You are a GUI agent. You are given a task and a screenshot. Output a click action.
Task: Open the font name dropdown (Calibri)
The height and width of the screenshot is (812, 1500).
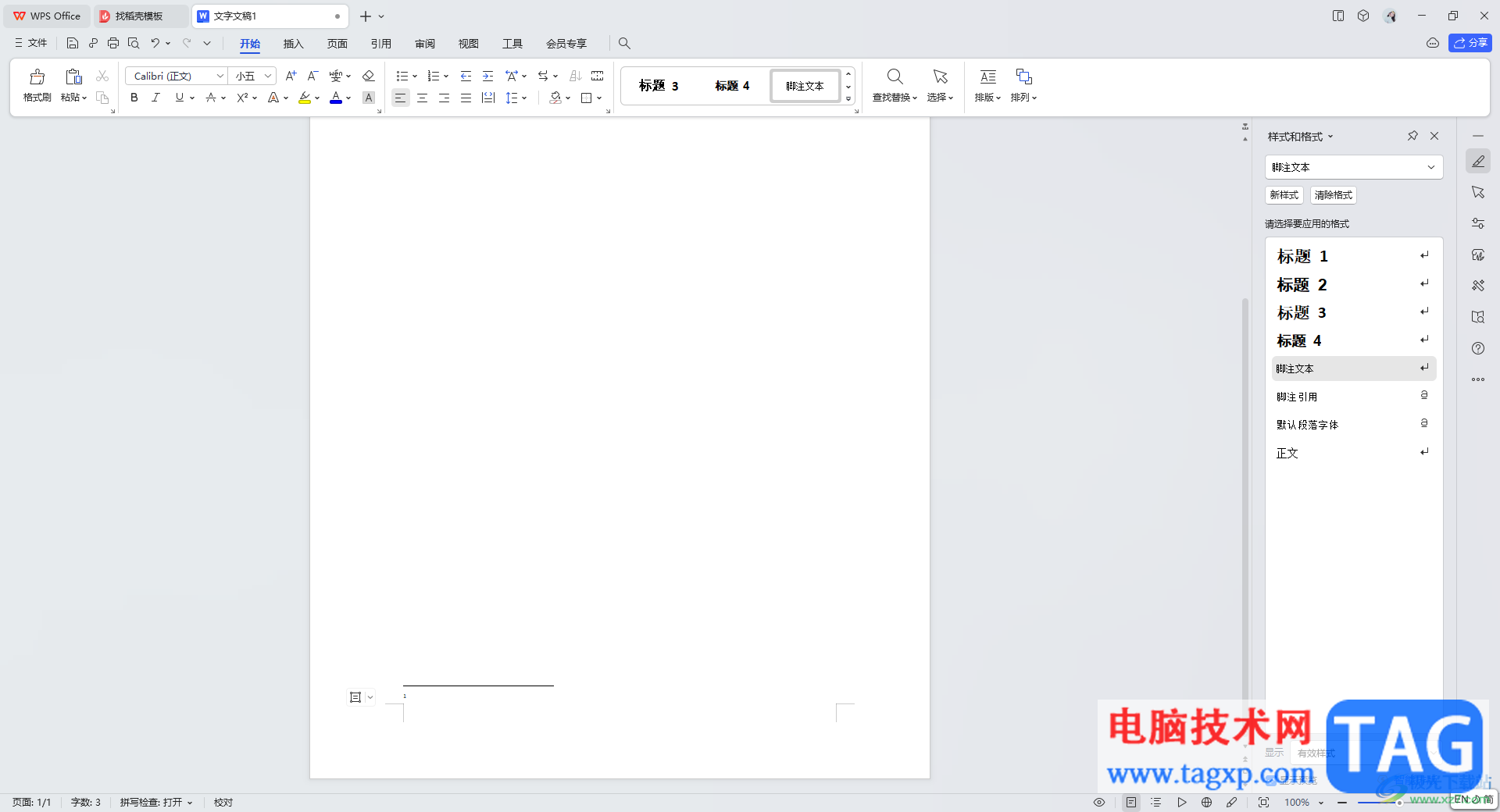point(220,76)
